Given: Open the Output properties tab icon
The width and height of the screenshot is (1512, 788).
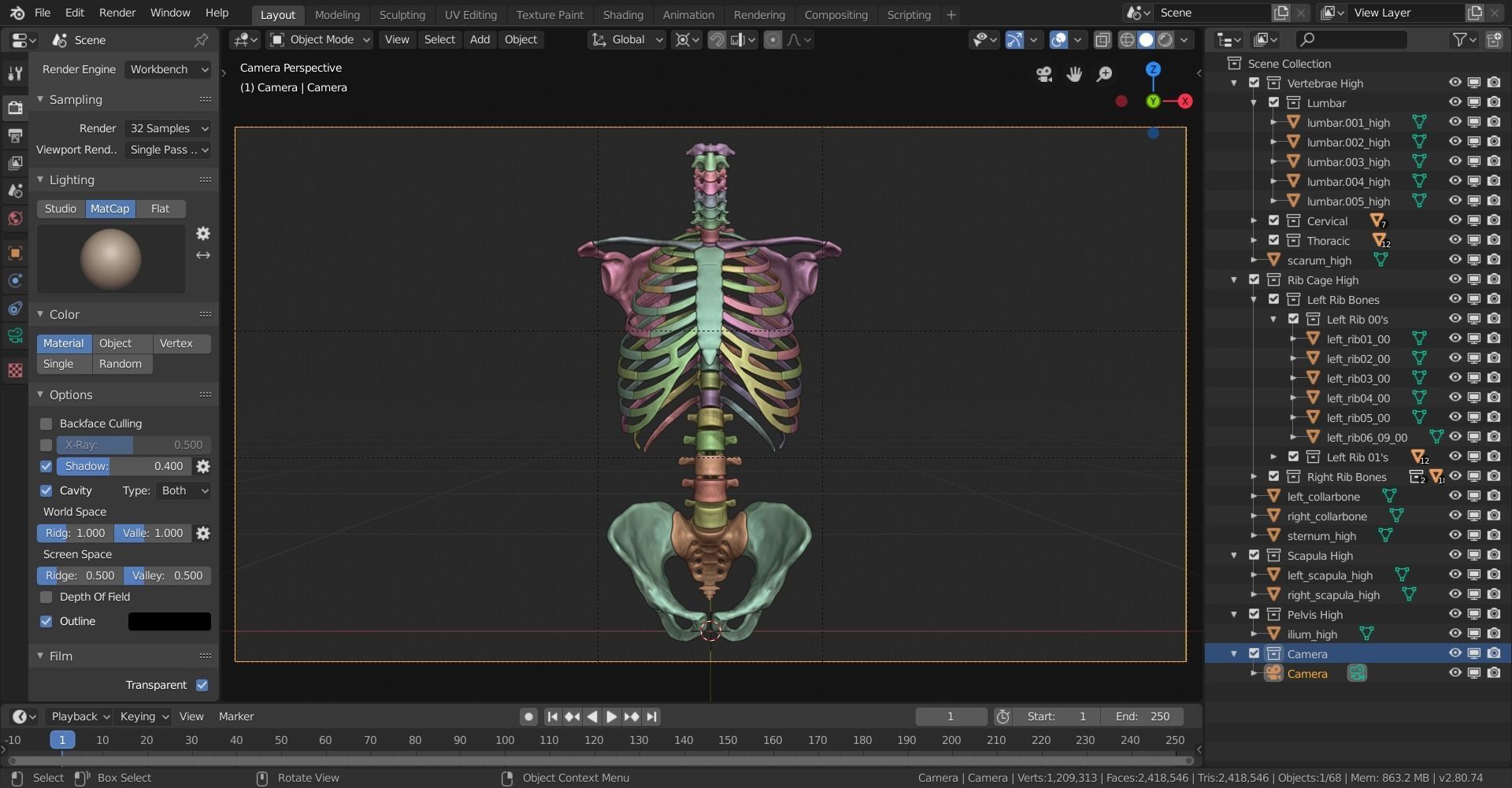Looking at the screenshot, I should pos(14,135).
